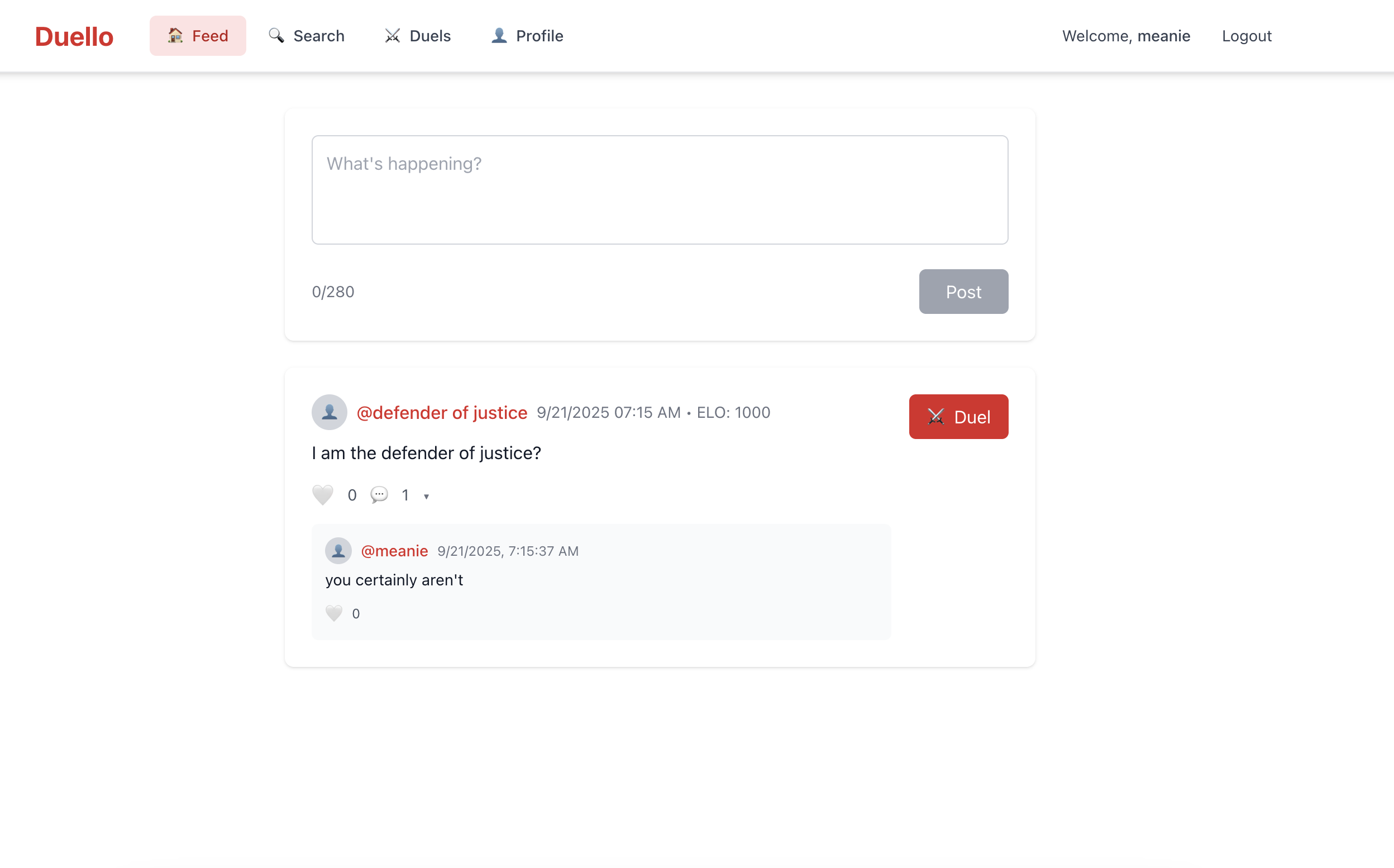
Task: Click the speech bubble comment icon
Action: [x=379, y=495]
